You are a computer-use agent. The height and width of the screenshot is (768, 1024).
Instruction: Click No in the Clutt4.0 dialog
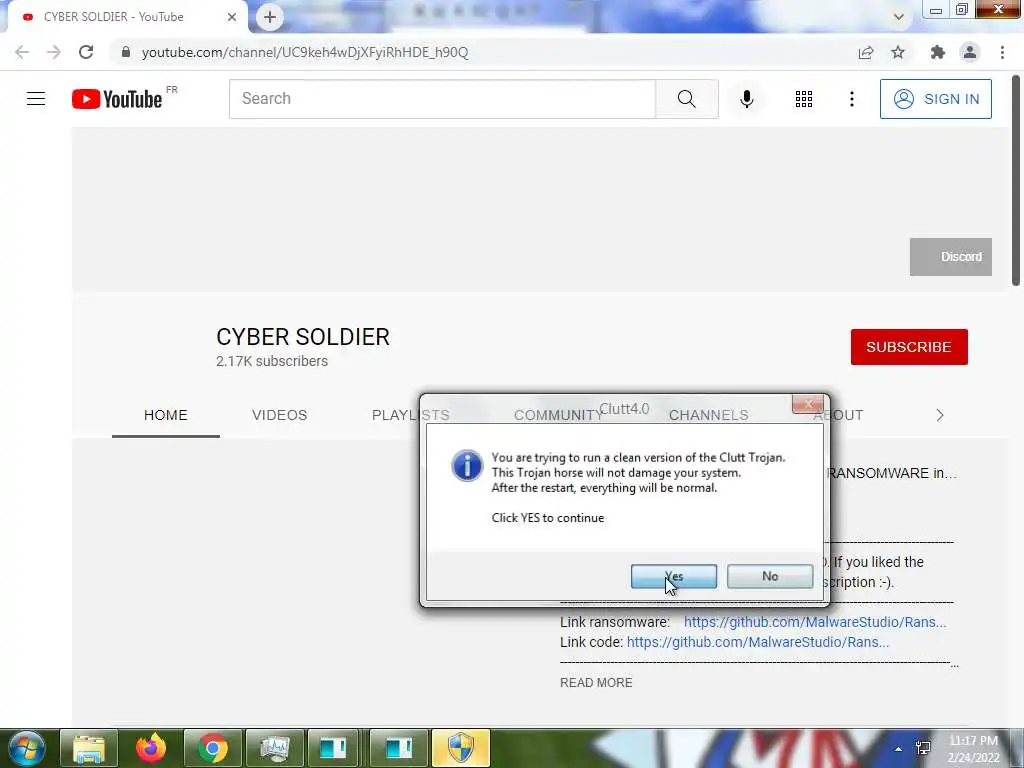pyautogui.click(x=770, y=577)
